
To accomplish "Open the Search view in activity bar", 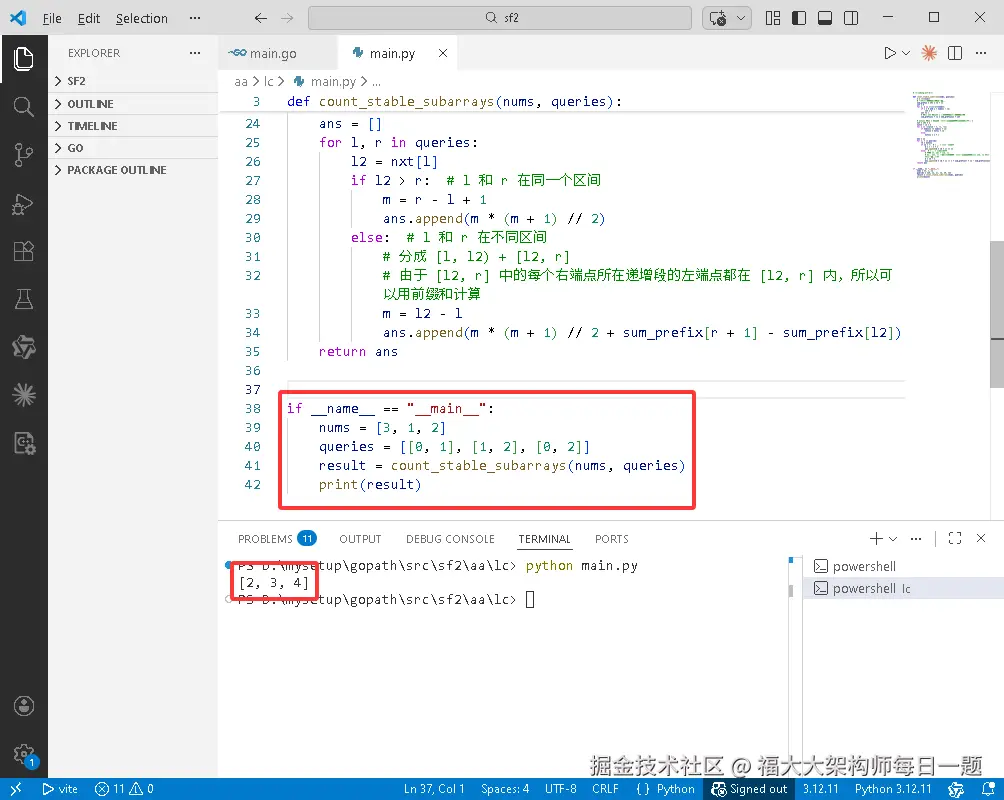I will 24,106.
